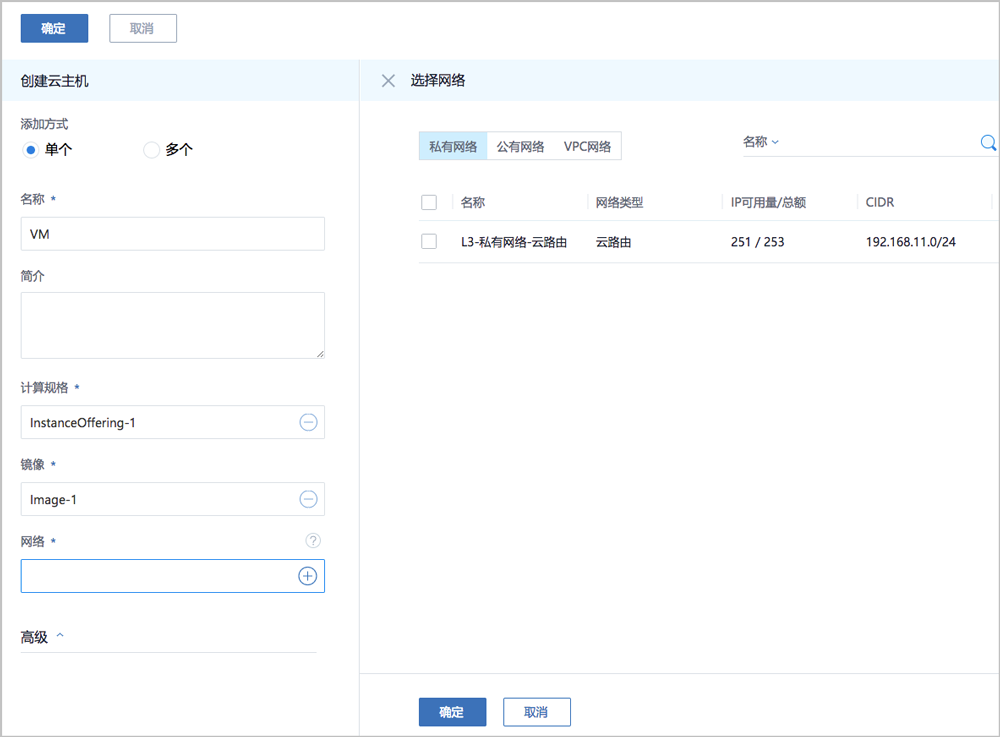The height and width of the screenshot is (737, 1000).
Task: Switch to the 公有网络 tab
Action: (x=520, y=147)
